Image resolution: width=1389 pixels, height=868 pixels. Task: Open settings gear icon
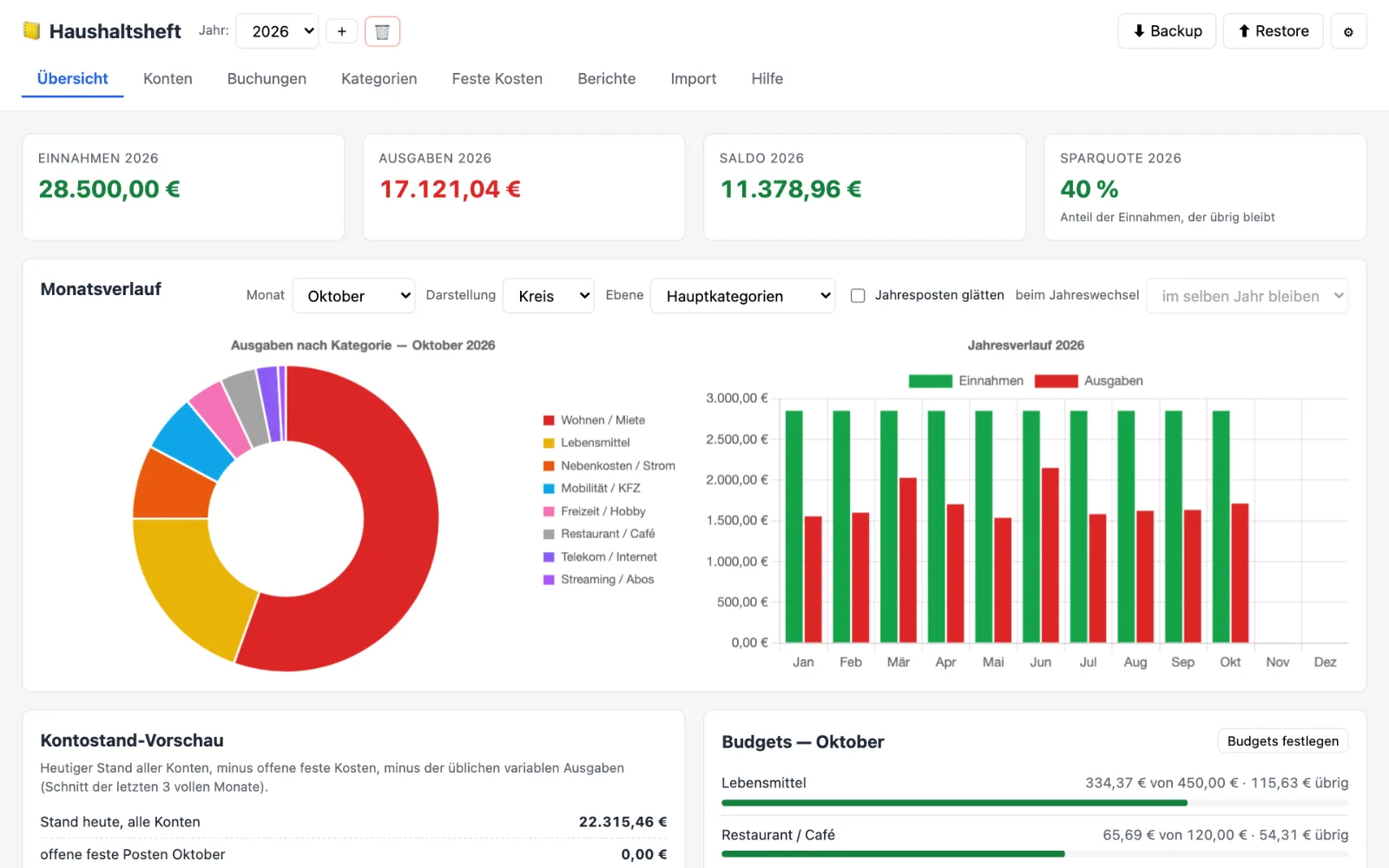[1348, 31]
